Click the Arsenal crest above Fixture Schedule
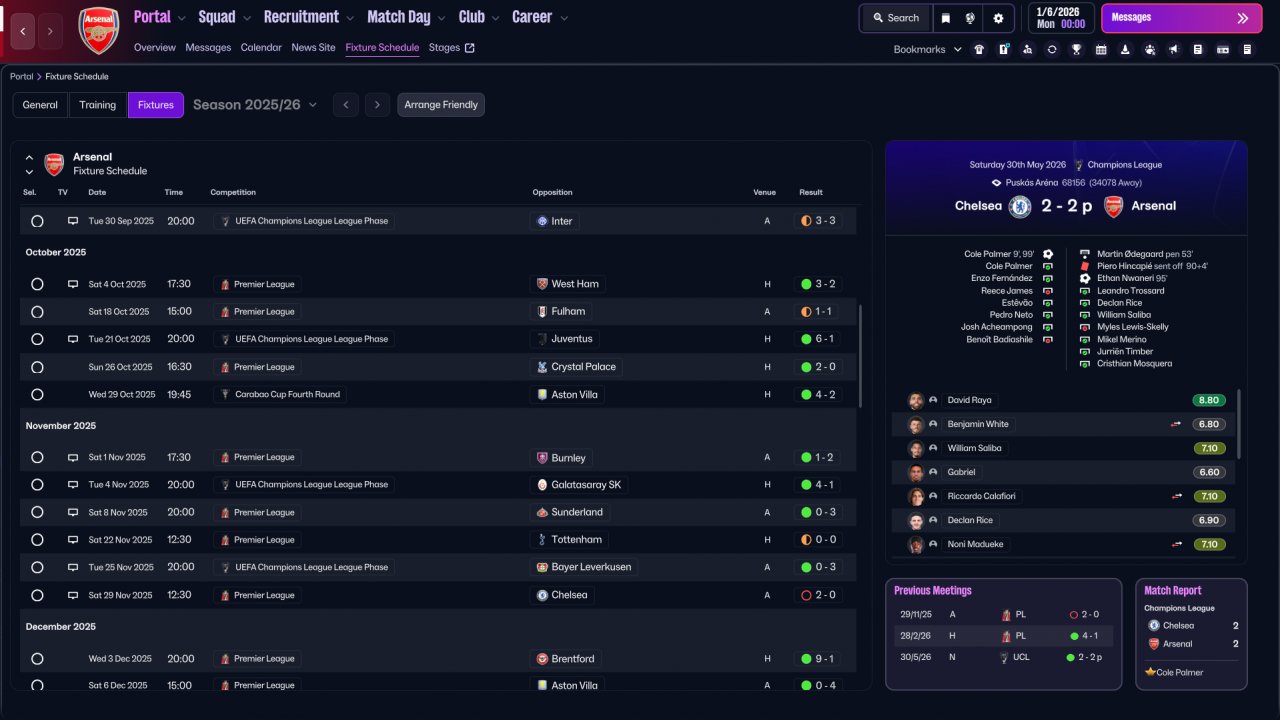1280x720 pixels. coord(54,164)
